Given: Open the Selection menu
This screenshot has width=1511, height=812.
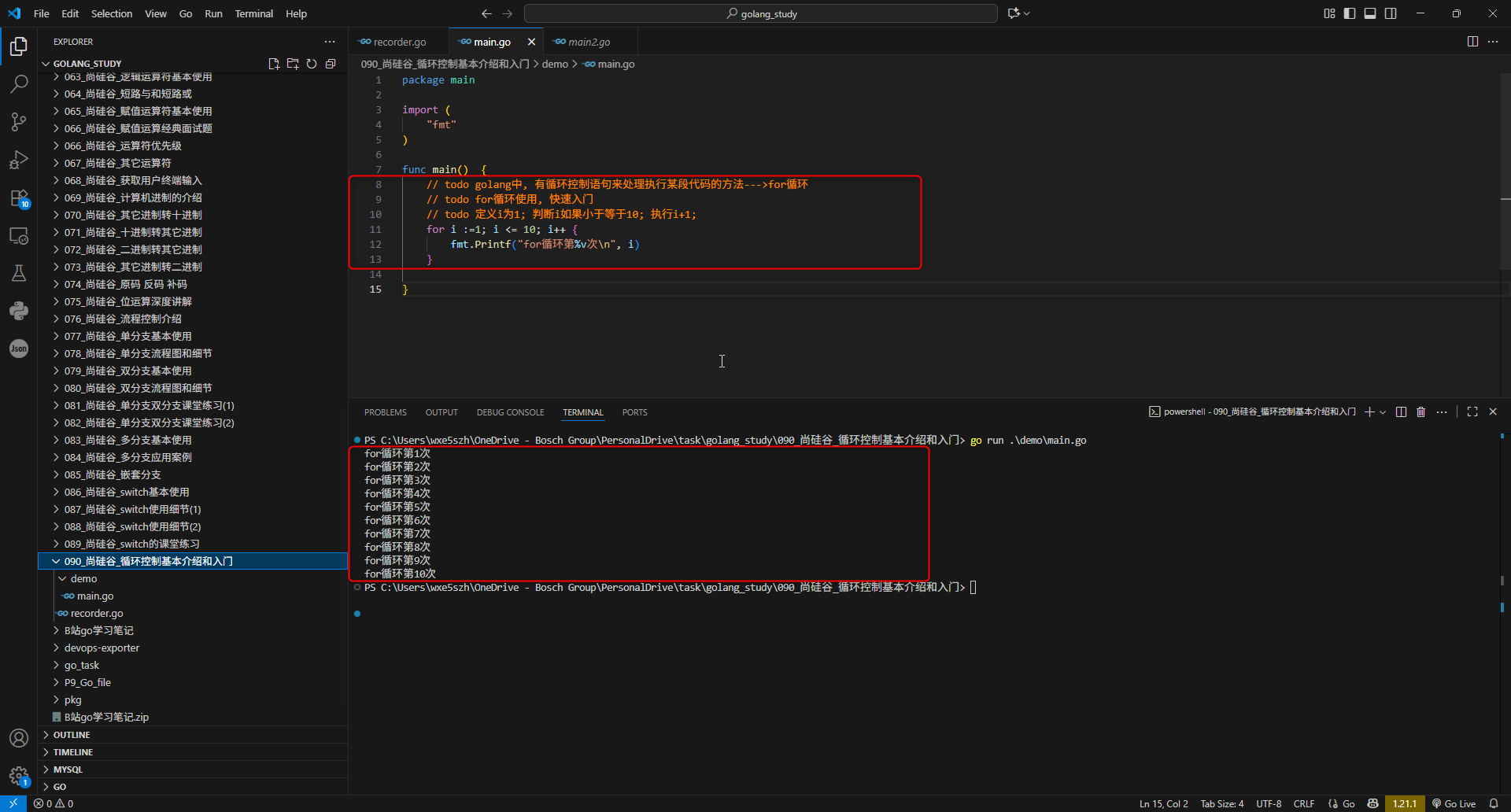Looking at the screenshot, I should point(112,13).
